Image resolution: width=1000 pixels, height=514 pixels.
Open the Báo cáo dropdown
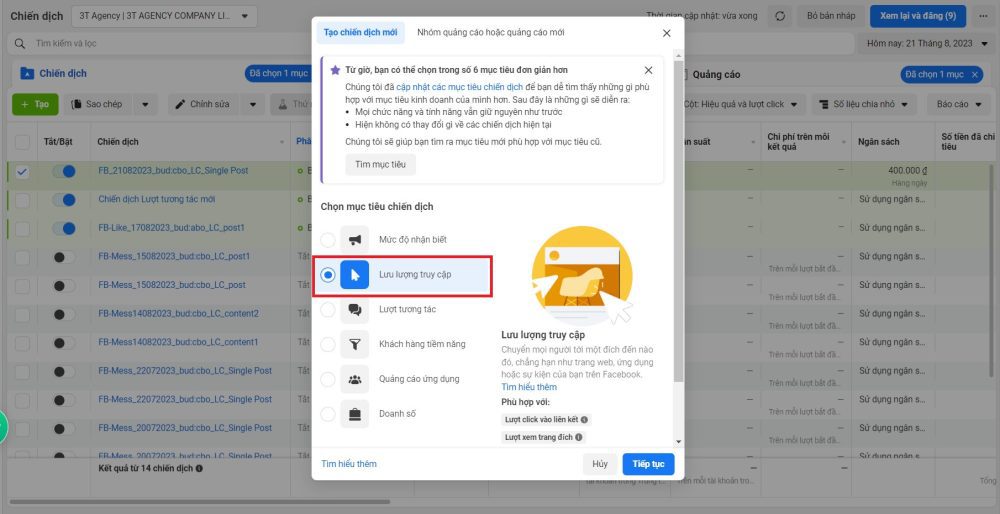tap(959, 104)
